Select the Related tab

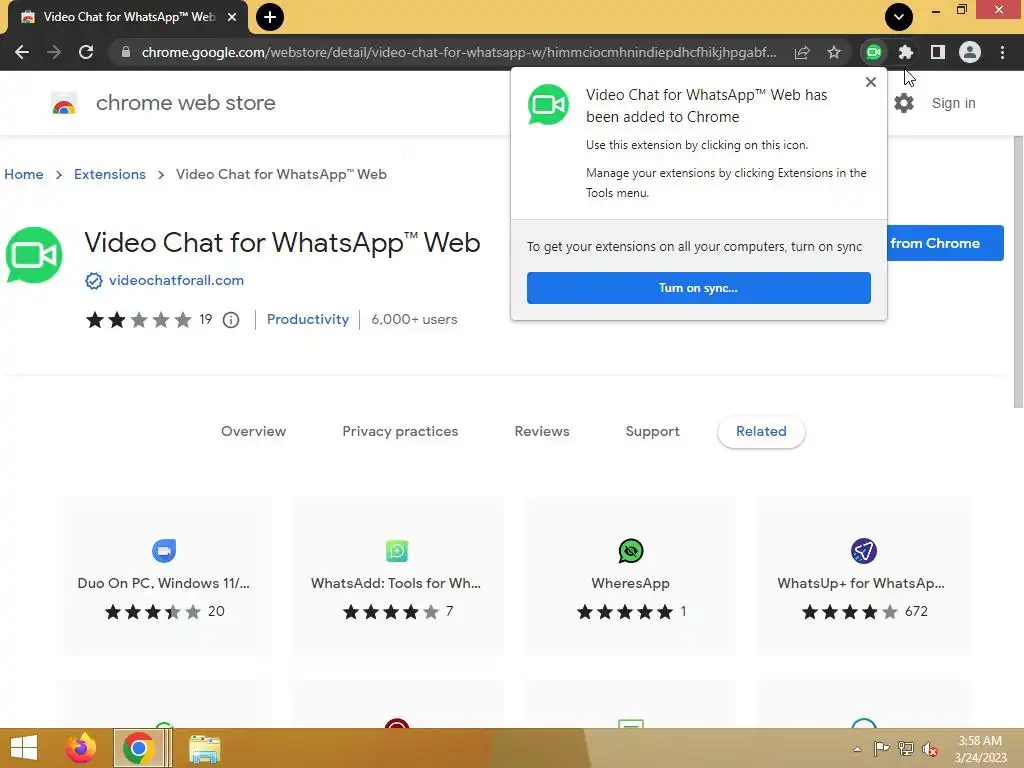click(x=761, y=432)
